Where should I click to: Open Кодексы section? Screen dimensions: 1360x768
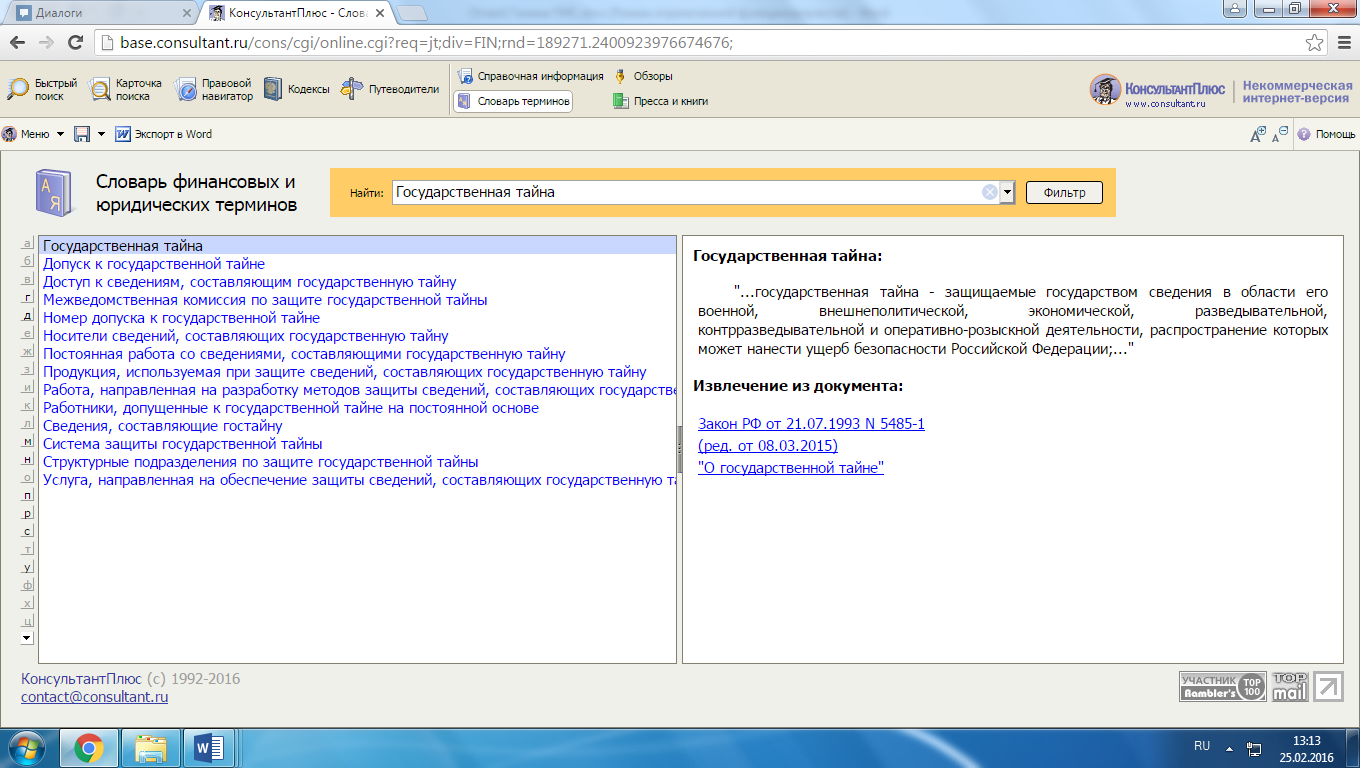click(x=297, y=89)
